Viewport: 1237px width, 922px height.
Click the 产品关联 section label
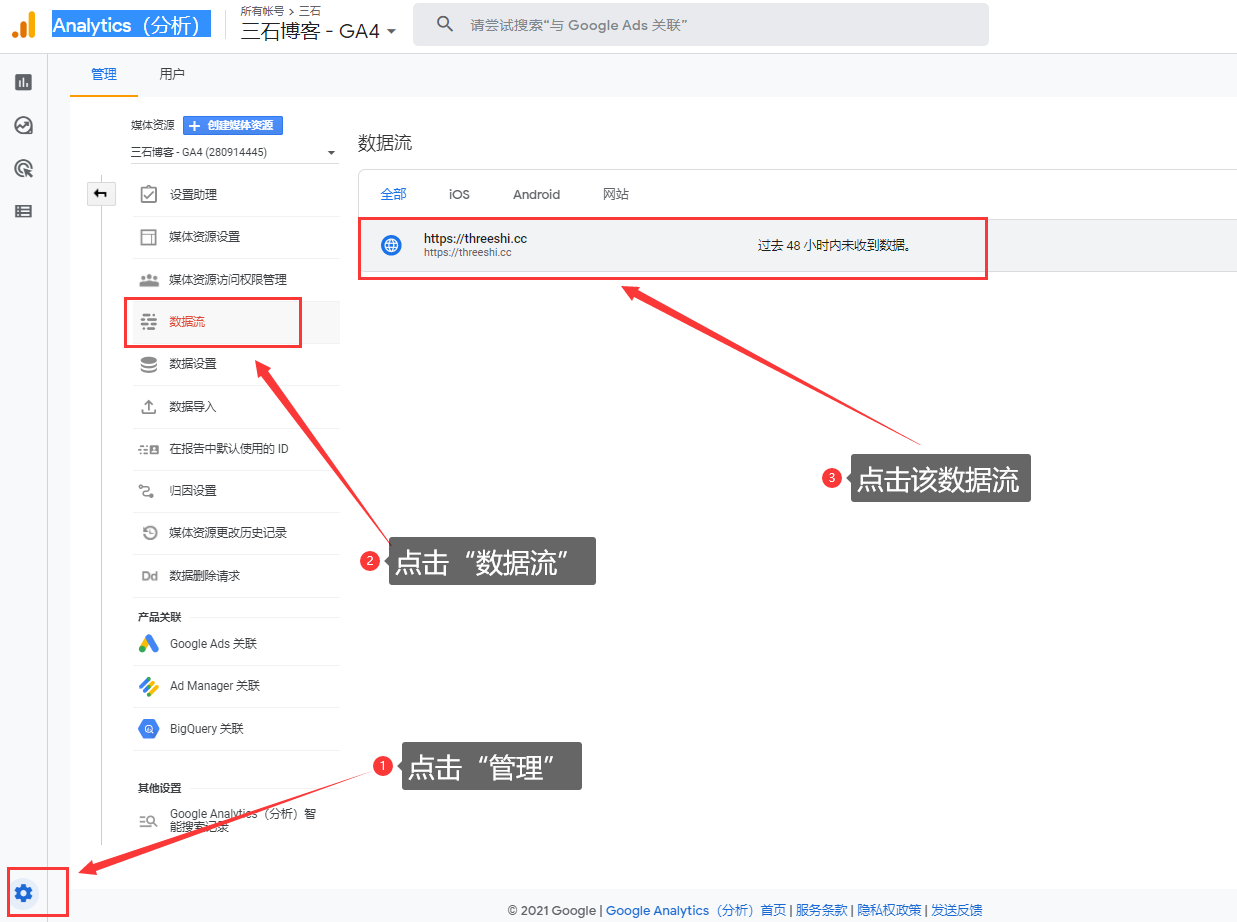click(160, 617)
